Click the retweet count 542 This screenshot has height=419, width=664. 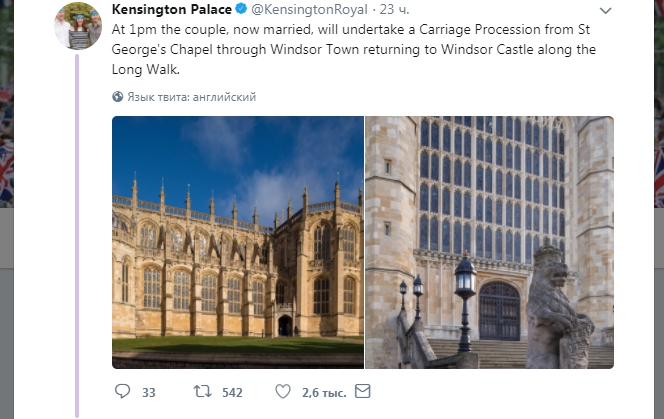232,393
